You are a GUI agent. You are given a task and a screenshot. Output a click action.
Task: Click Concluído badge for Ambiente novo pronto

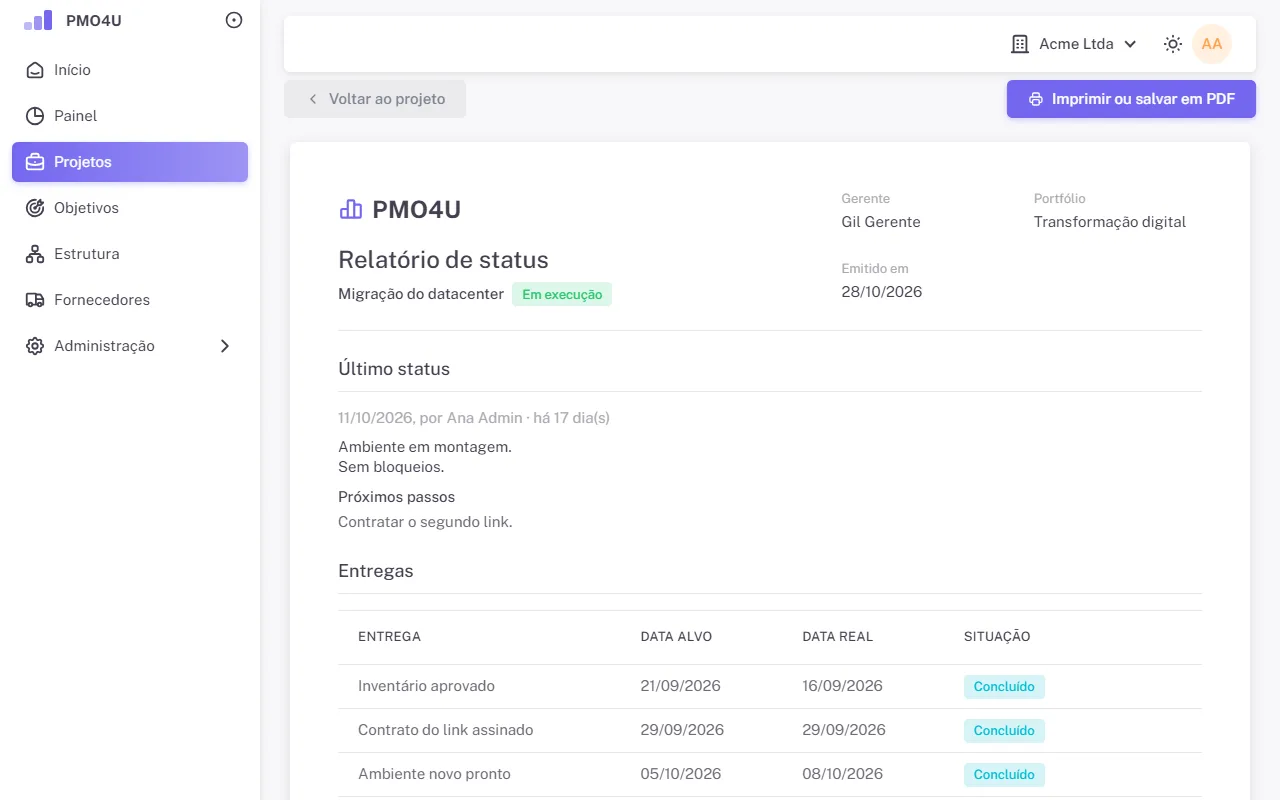[1004, 775]
